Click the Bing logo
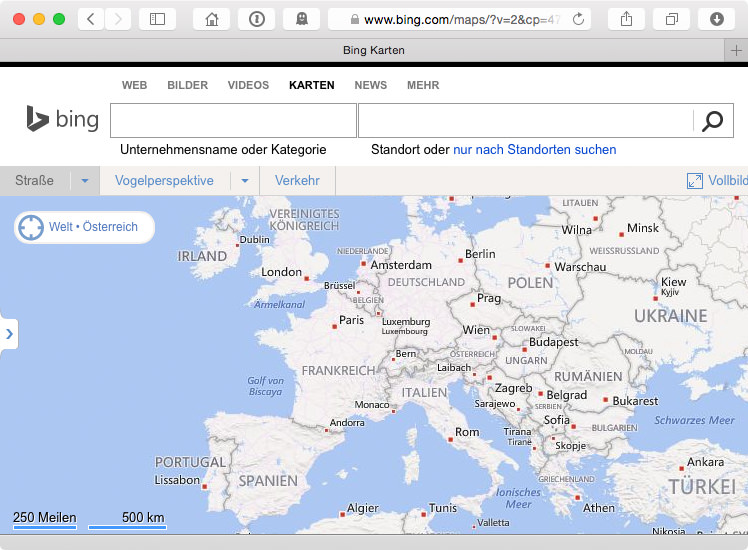 tap(63, 120)
